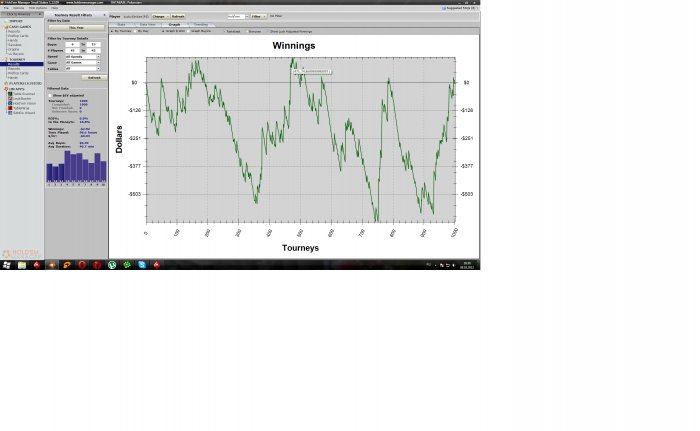
Task: Select the By Tourney radio button
Action: pyautogui.click(x=112, y=31)
